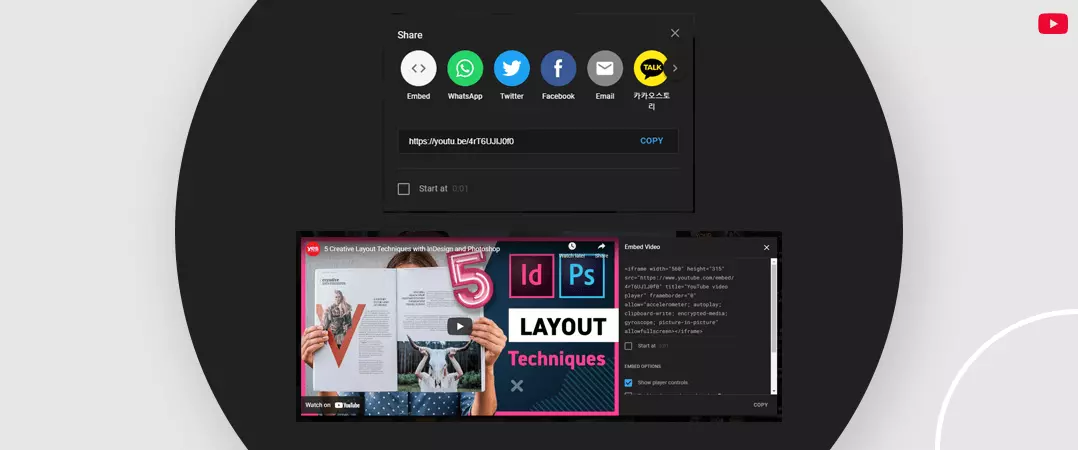Click Watch on YouTube button
1078x450 pixels.
tap(333, 405)
